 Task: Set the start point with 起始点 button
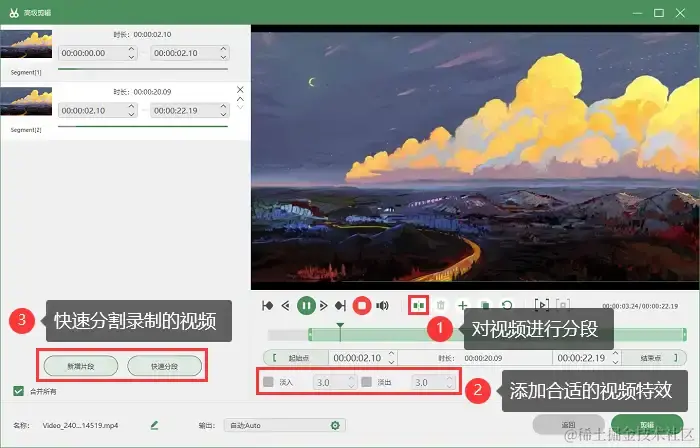296,358
